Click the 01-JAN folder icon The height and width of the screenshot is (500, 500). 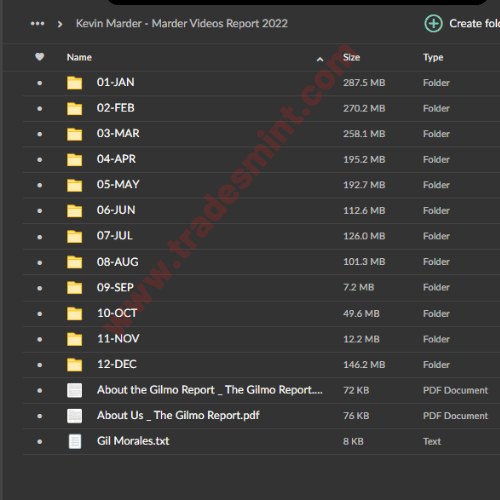point(74,83)
